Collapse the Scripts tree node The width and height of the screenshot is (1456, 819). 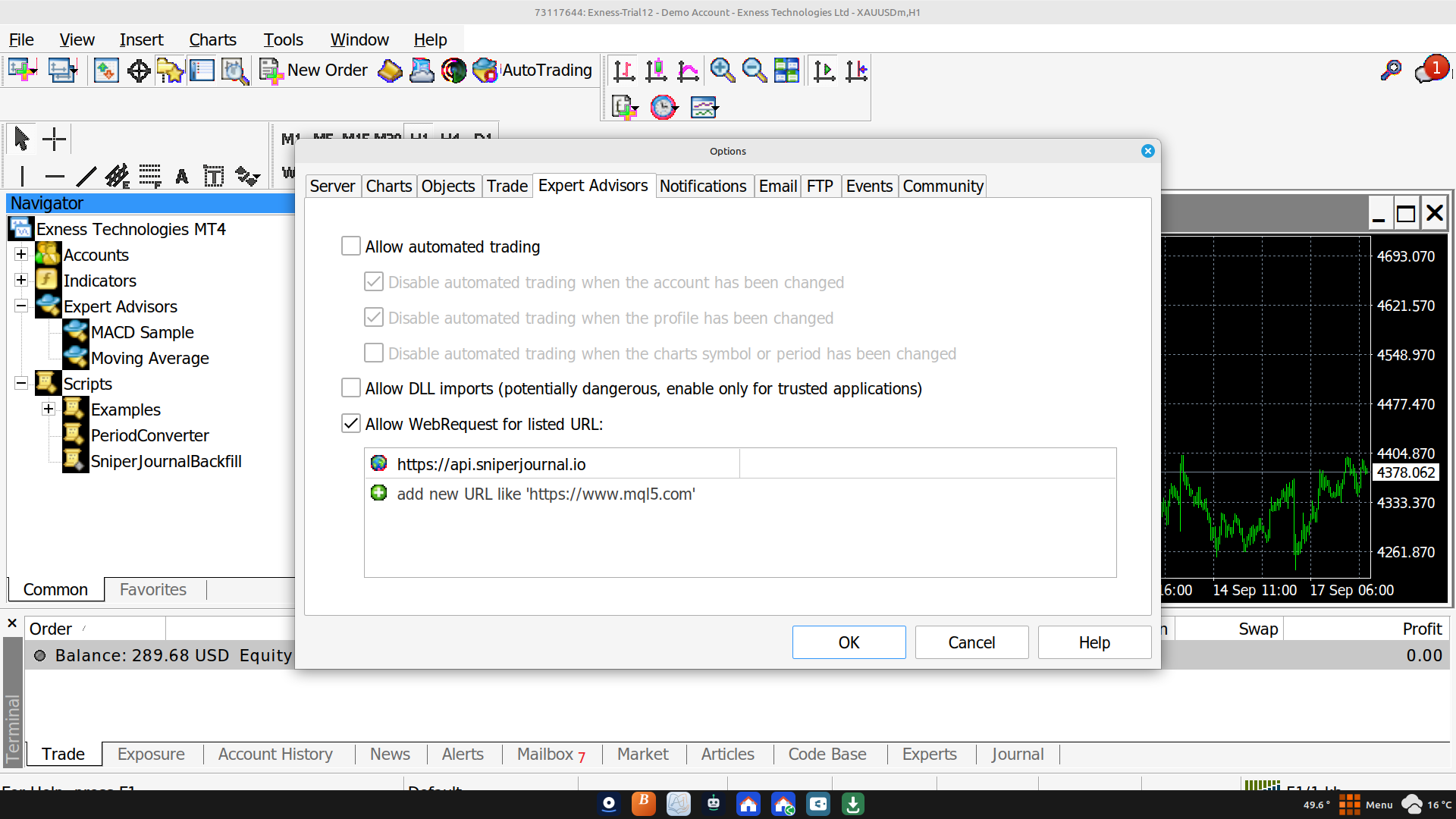point(21,384)
